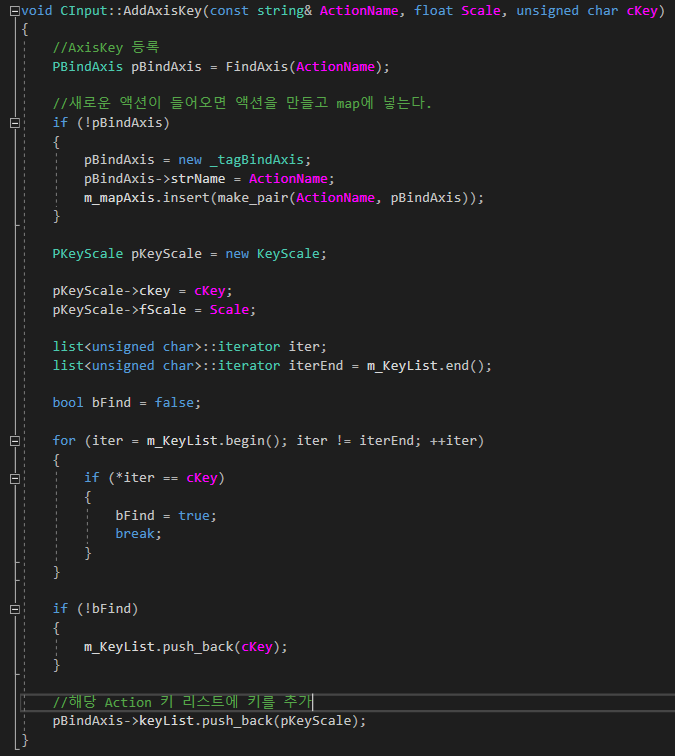This screenshot has width=675, height=756.
Task: Click the pBindAxis->strName assignment line
Action: click(x=209, y=178)
